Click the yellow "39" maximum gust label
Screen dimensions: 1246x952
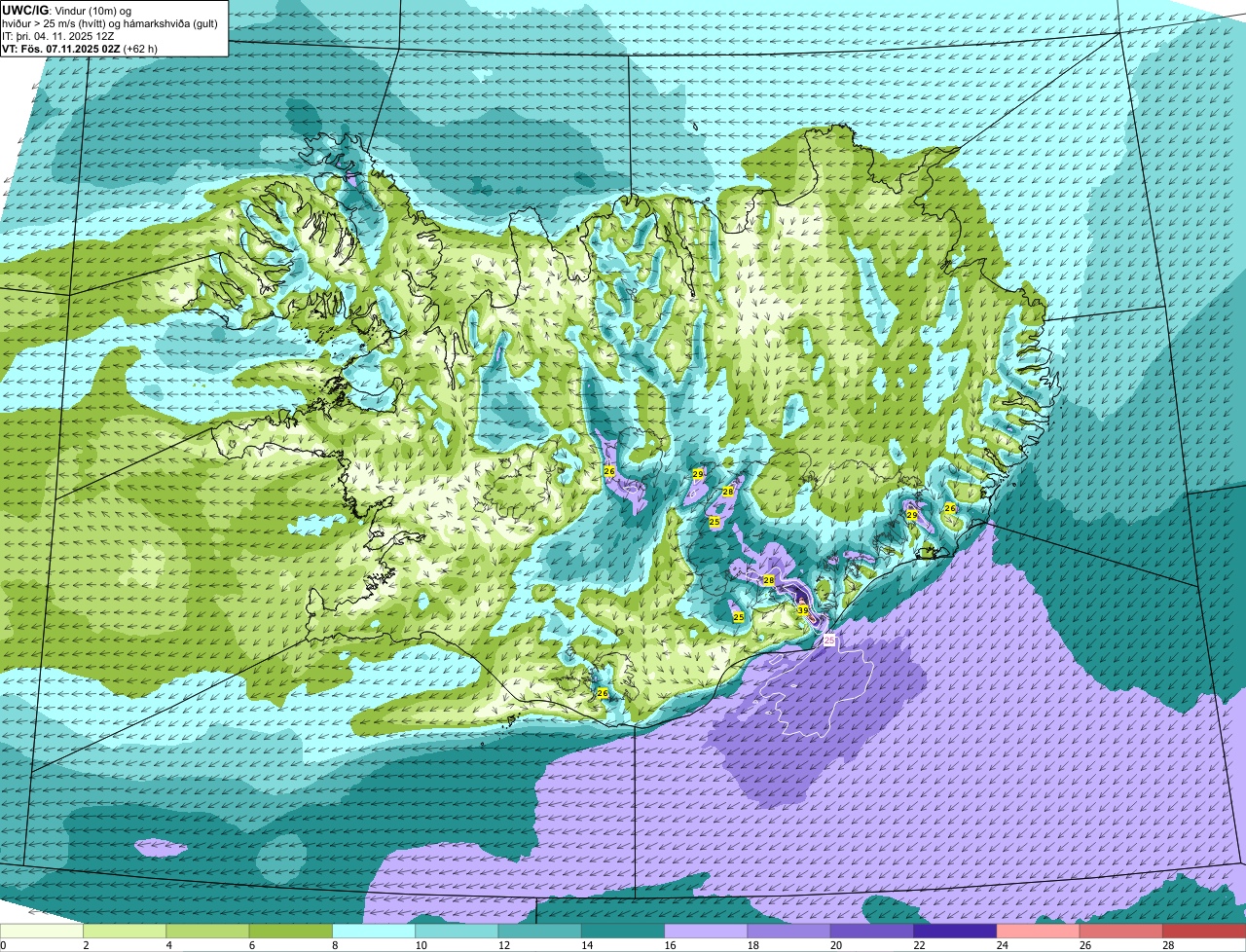pyautogui.click(x=803, y=610)
